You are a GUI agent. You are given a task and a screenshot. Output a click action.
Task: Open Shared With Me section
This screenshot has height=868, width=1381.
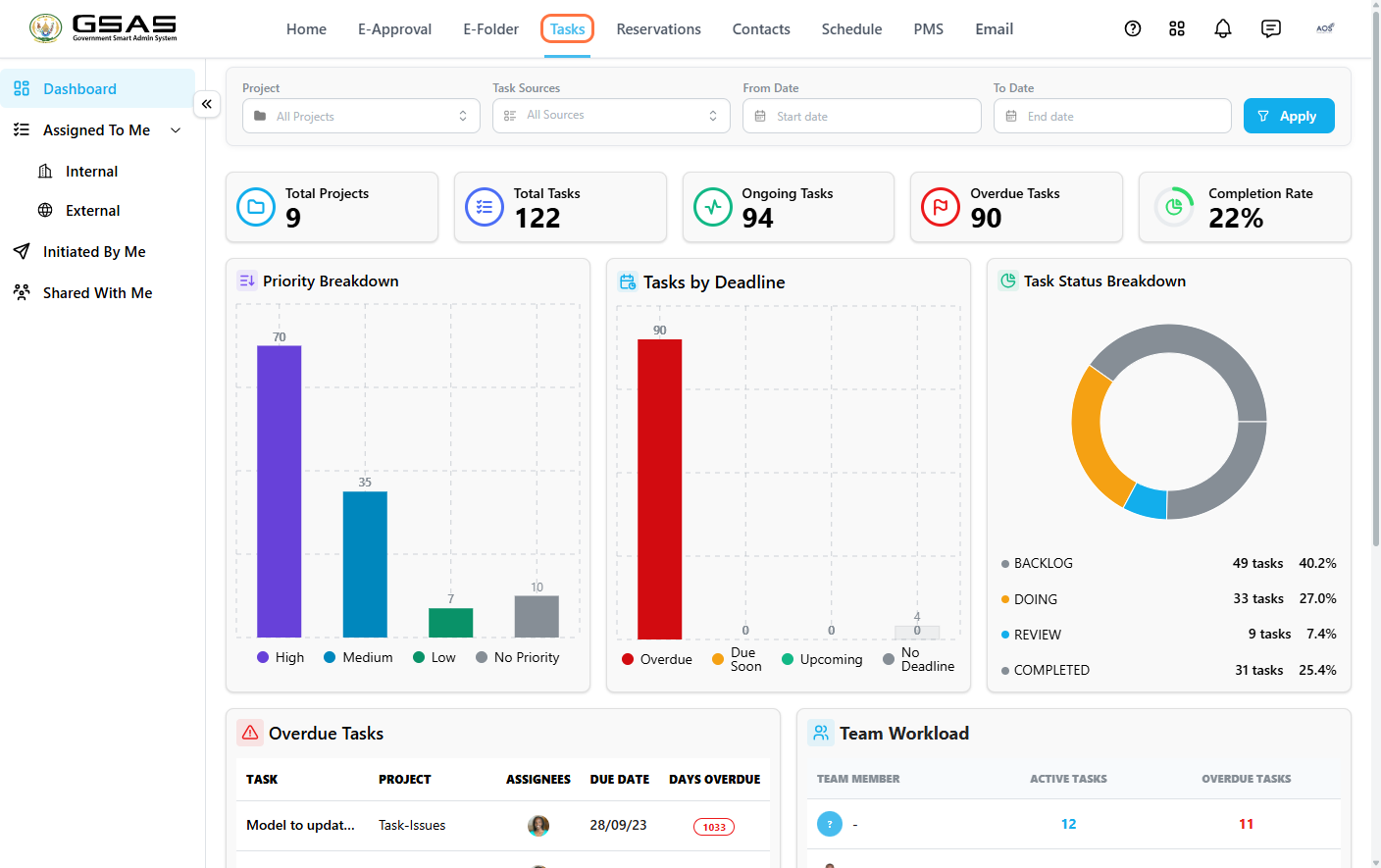coord(97,292)
